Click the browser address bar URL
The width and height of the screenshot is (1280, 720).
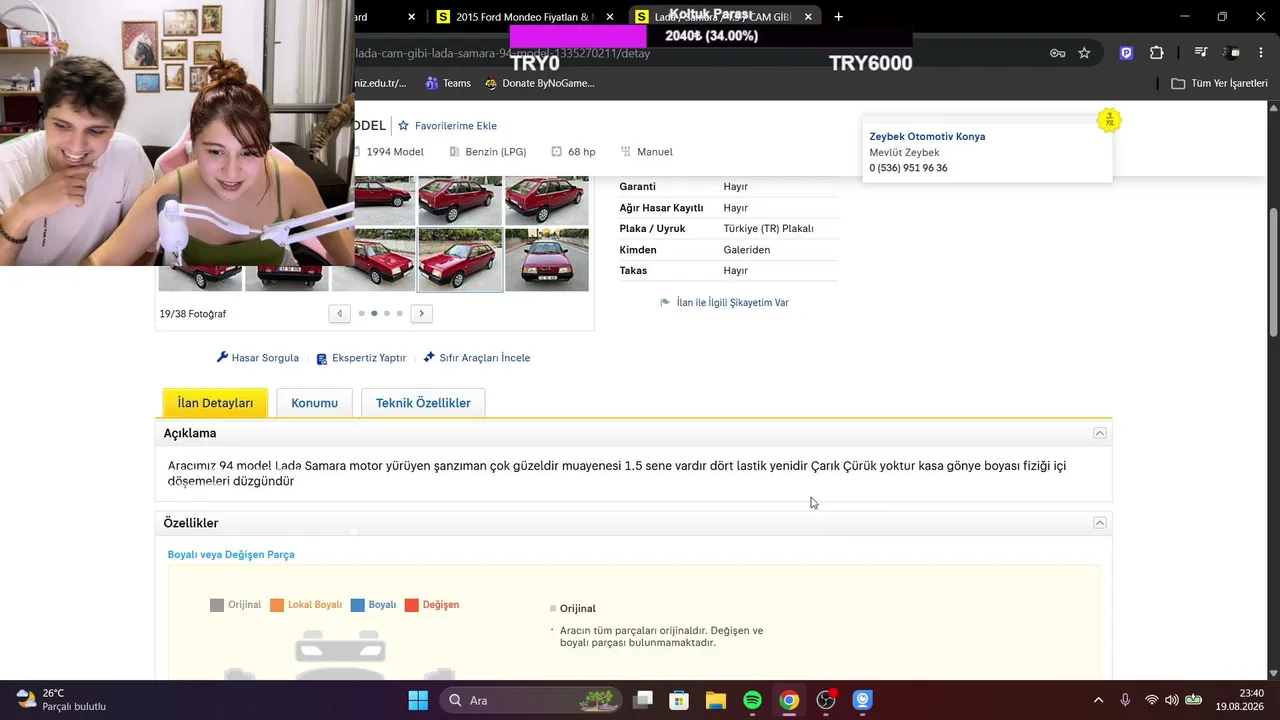pos(502,53)
